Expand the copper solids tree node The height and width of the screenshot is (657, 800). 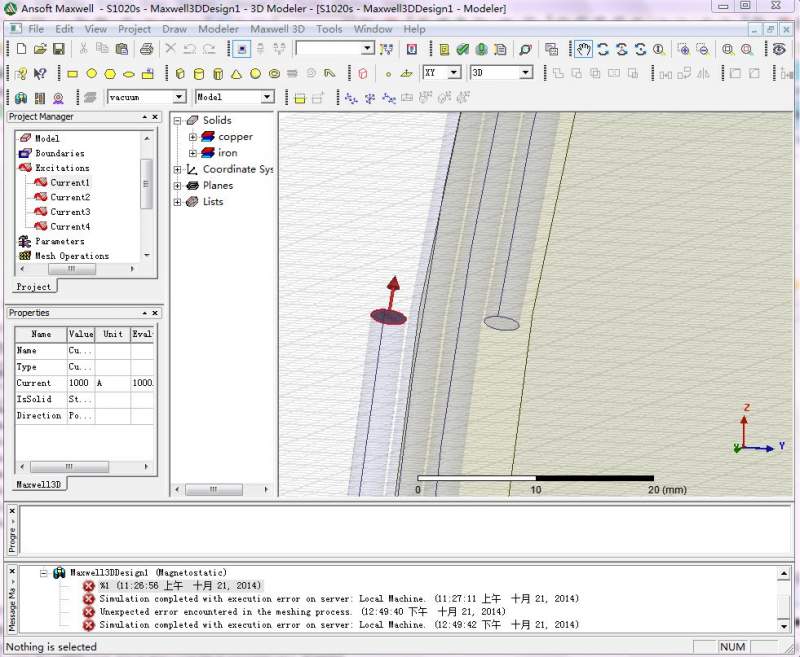(x=193, y=137)
